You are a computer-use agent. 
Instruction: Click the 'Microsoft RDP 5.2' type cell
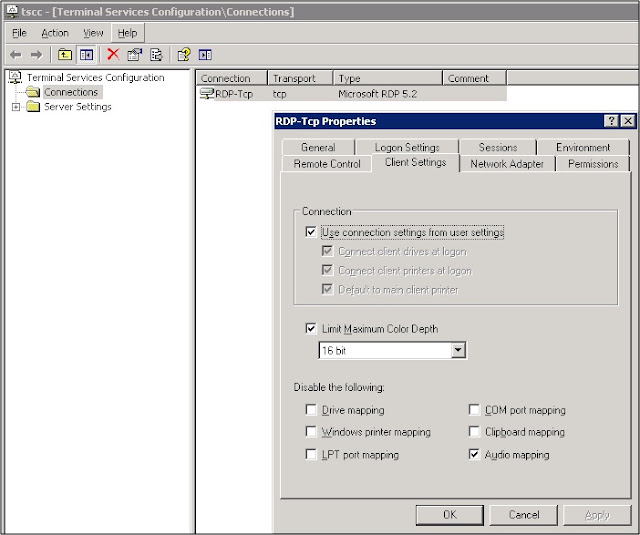pyautogui.click(x=378, y=94)
